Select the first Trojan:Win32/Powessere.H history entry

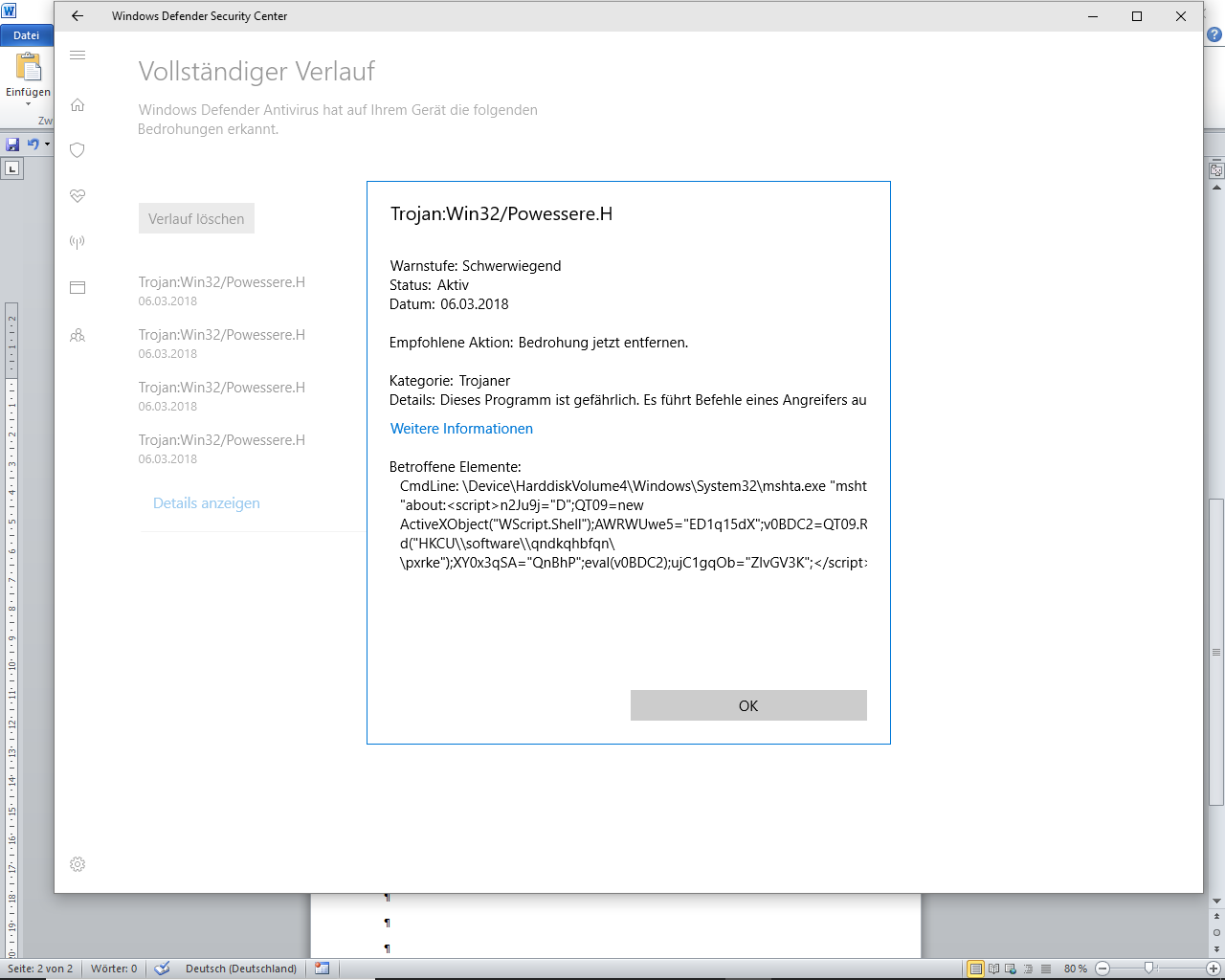coord(222,291)
